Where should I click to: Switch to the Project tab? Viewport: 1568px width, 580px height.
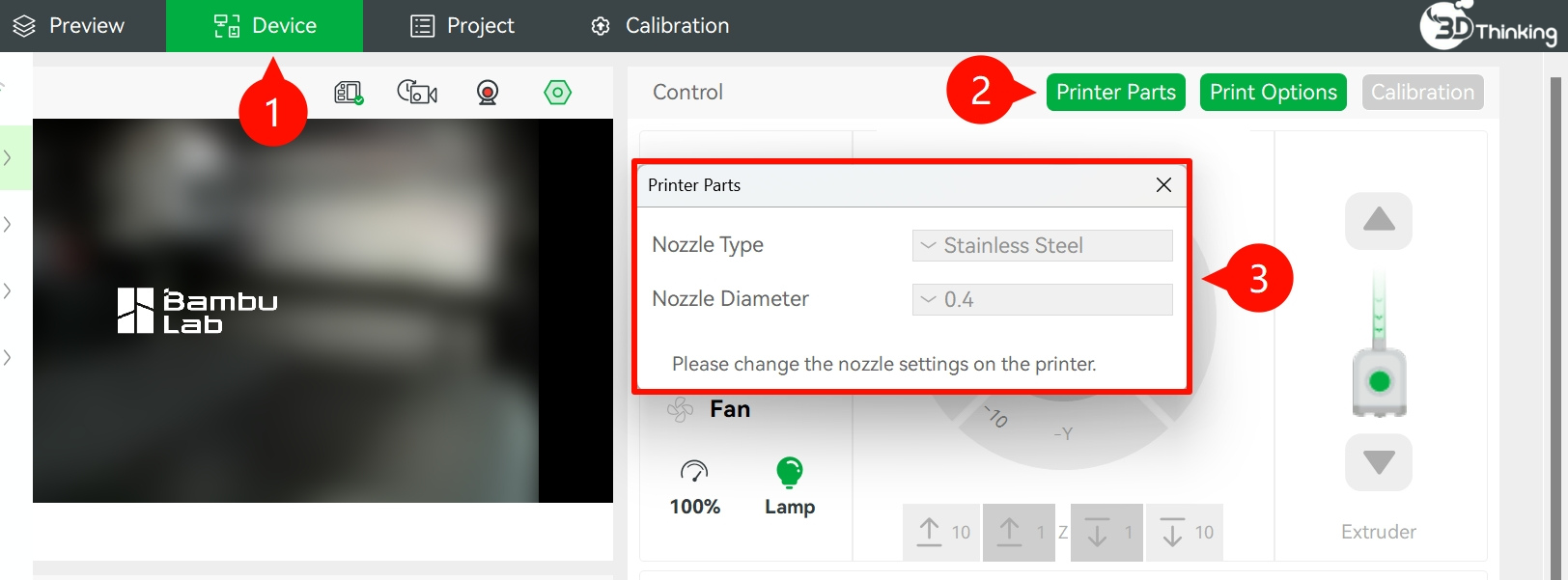coord(462,26)
